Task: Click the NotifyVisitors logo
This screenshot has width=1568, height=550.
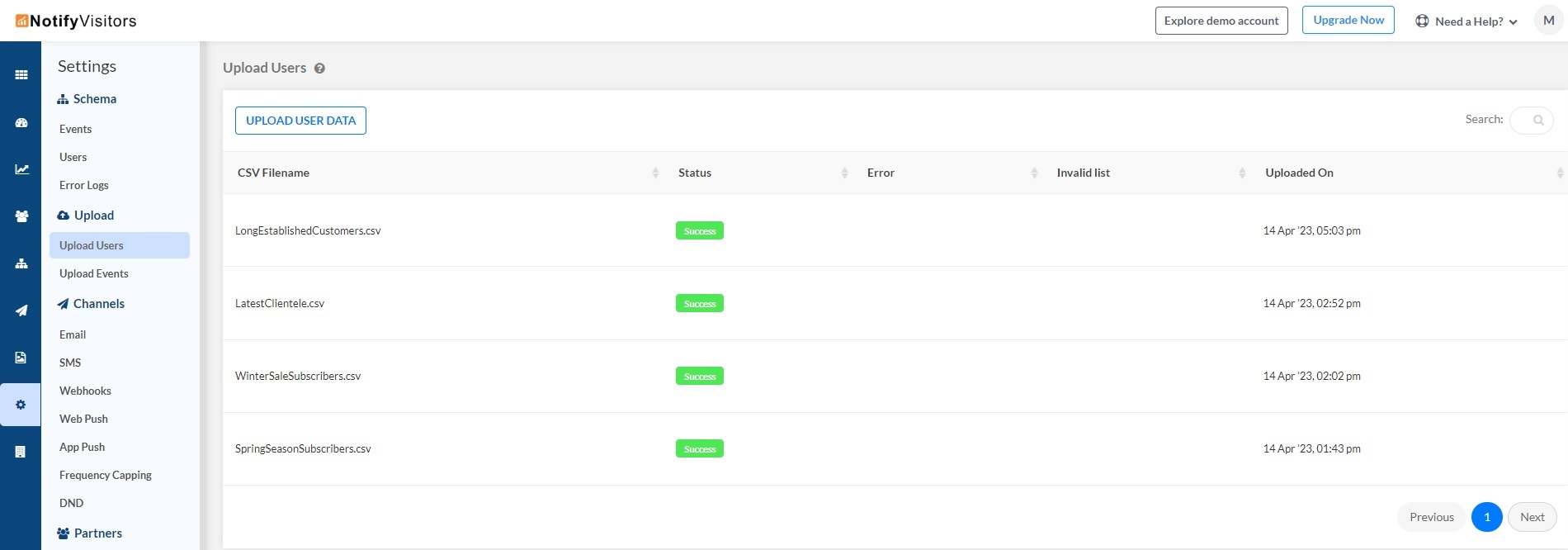Action: [x=76, y=21]
